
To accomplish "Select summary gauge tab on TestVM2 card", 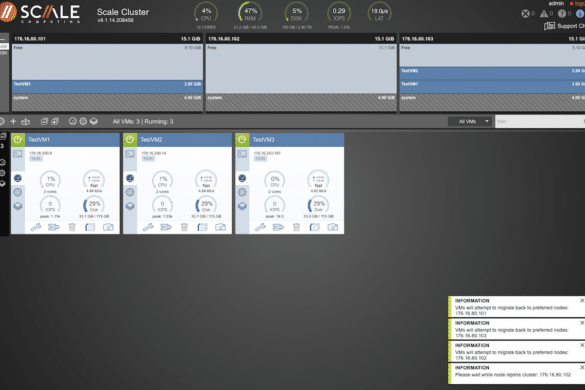I will pos(130,178).
